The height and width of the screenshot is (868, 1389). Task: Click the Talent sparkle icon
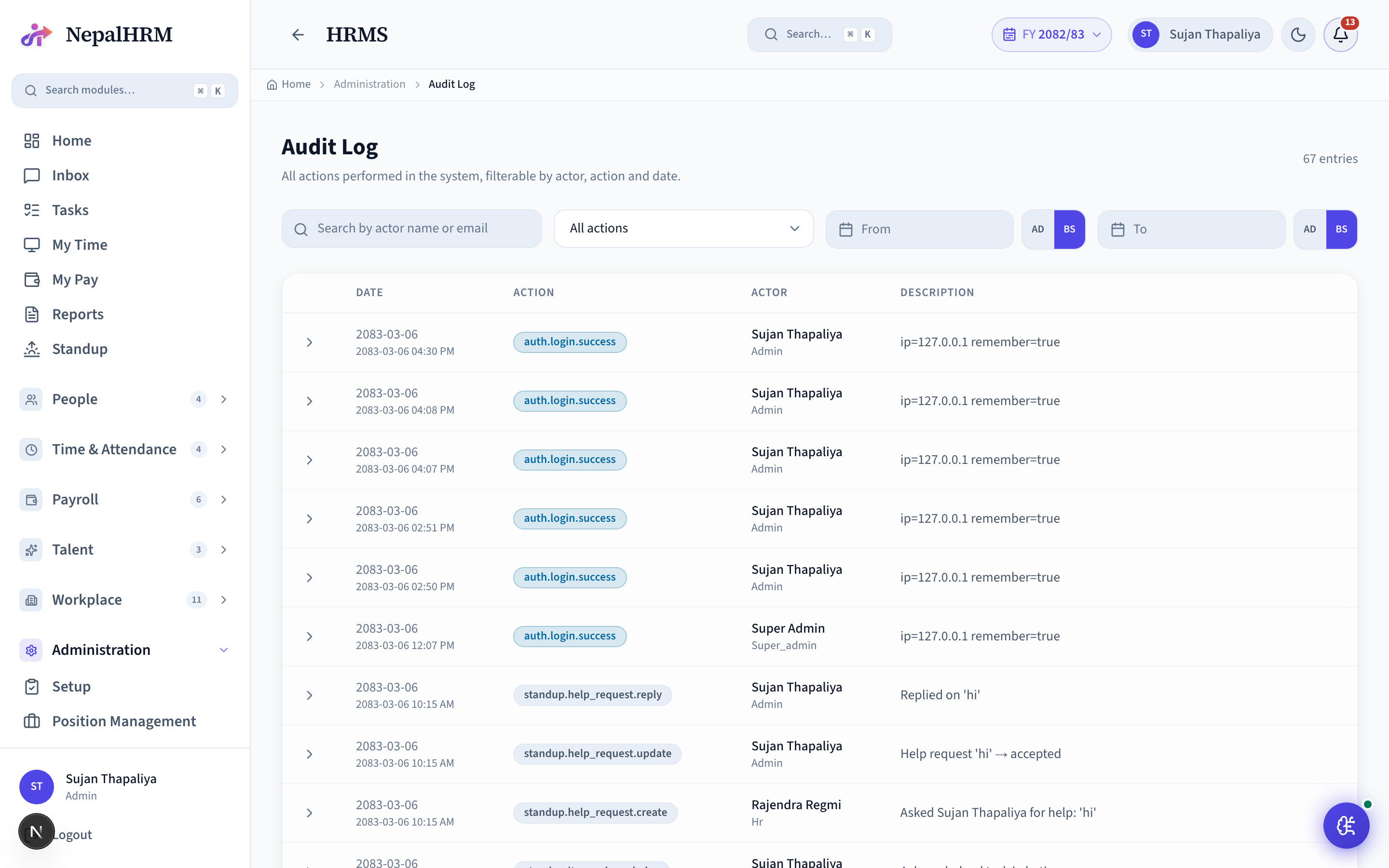pos(31,549)
